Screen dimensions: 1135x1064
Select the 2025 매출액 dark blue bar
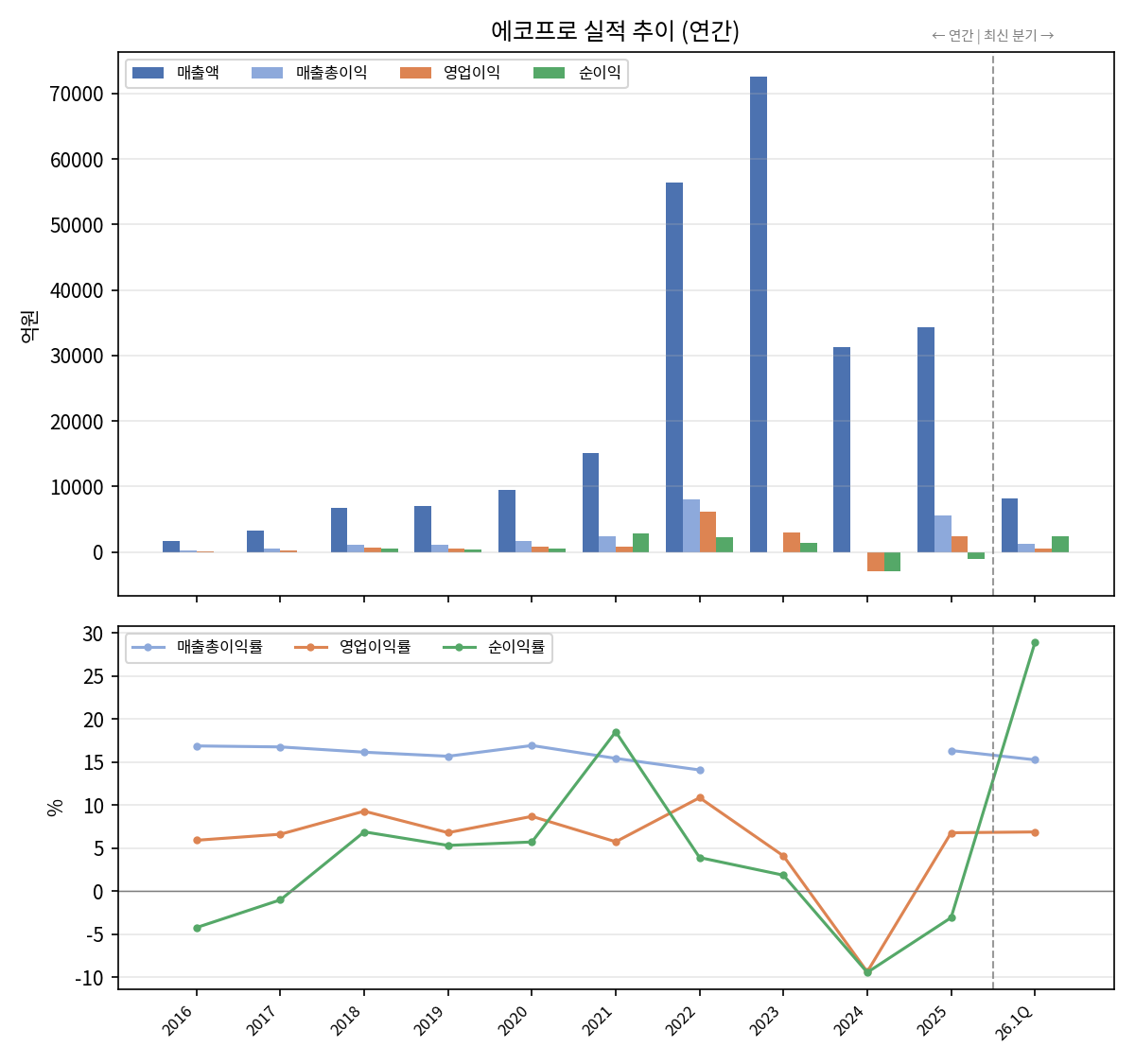[926, 440]
